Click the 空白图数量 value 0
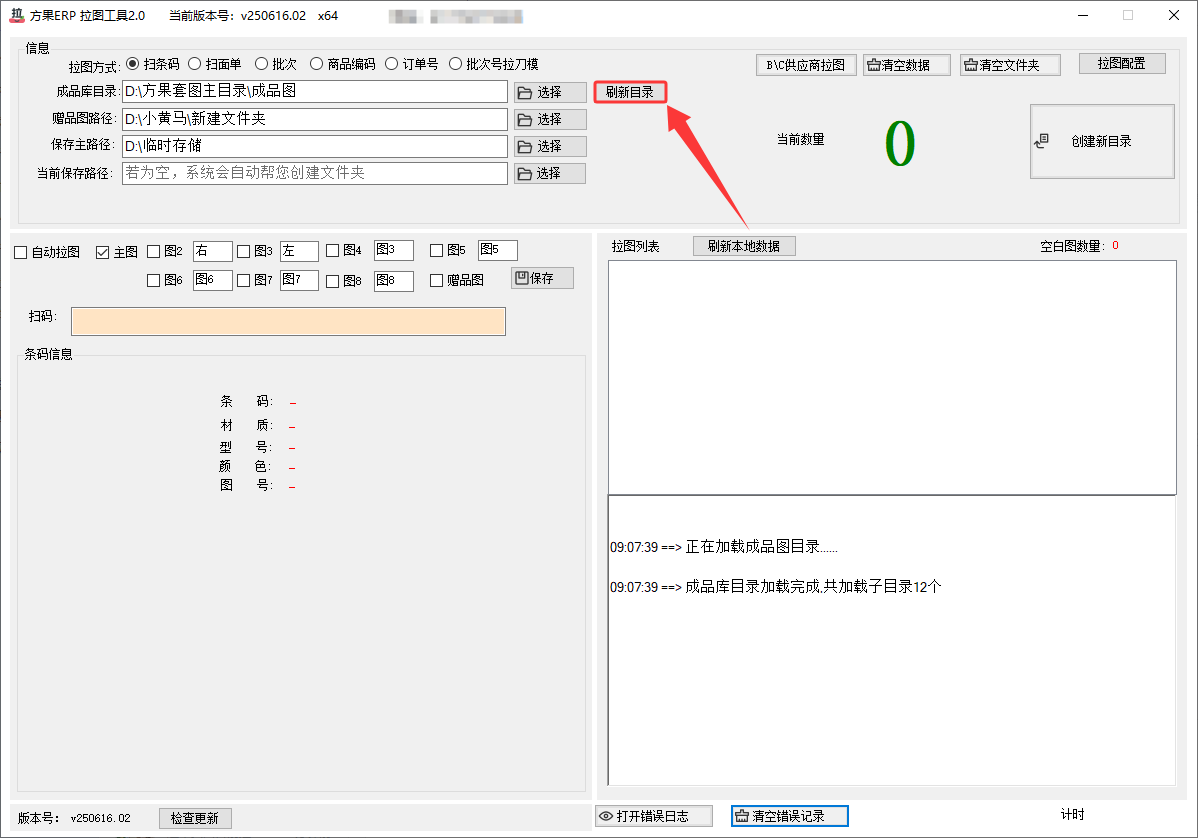Screen dimensions: 1198x838 pos(1115,245)
